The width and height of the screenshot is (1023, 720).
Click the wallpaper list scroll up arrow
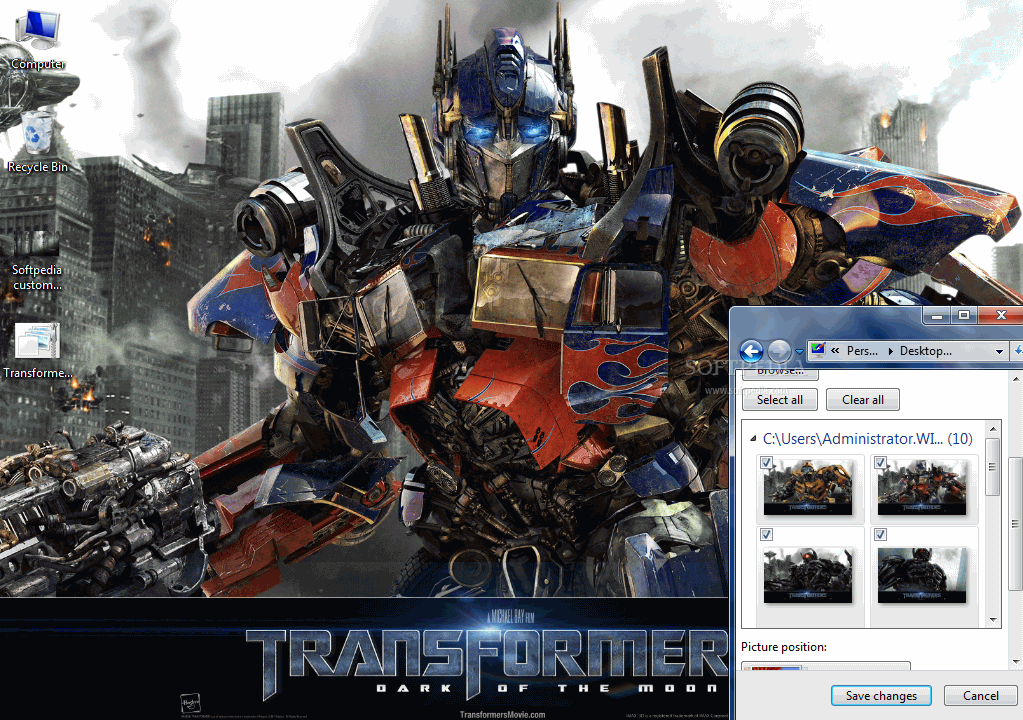pyautogui.click(x=993, y=428)
